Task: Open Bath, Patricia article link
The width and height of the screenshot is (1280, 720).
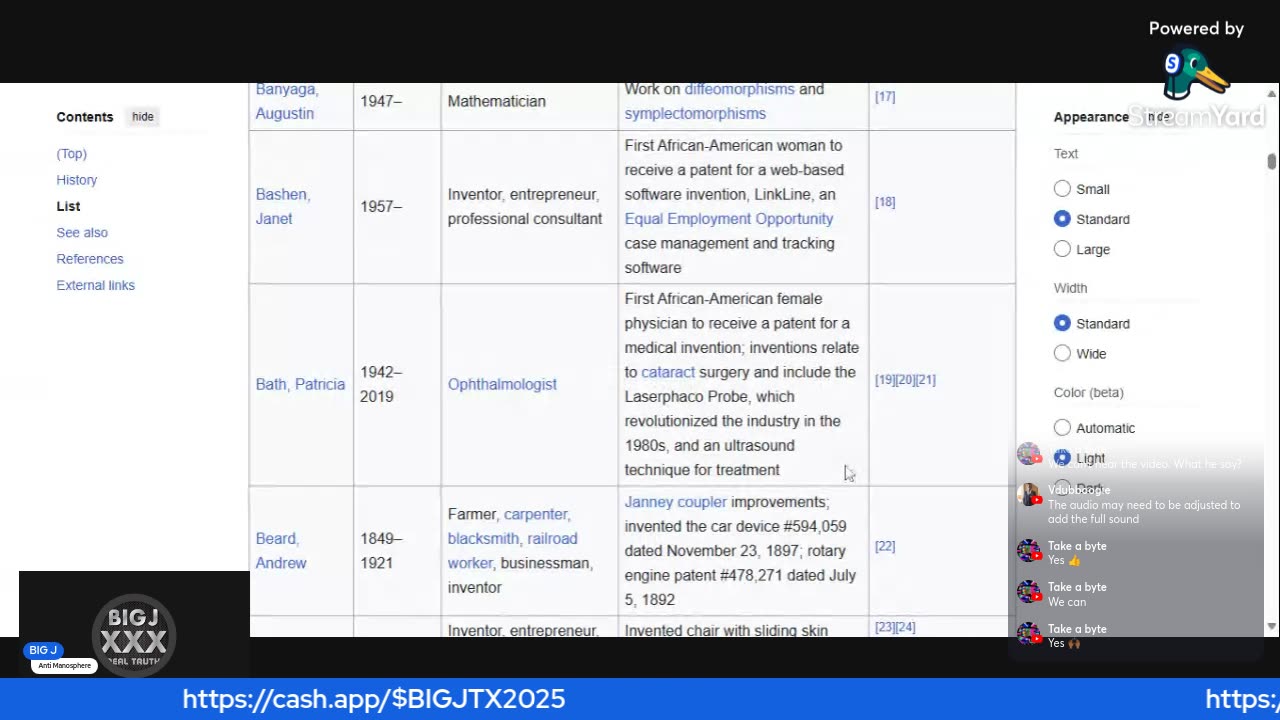Action: point(300,384)
